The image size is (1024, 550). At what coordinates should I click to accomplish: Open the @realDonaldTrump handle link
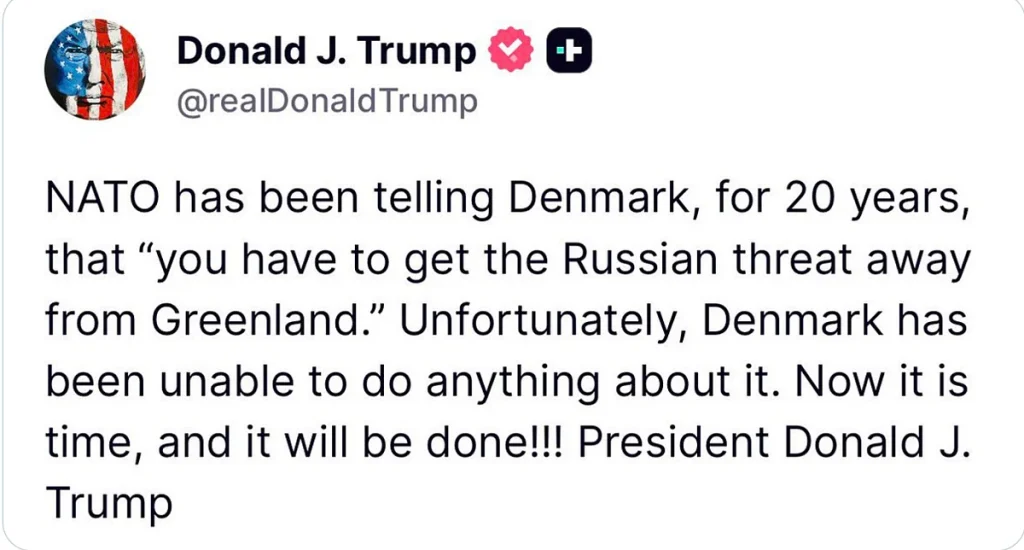coord(327,102)
